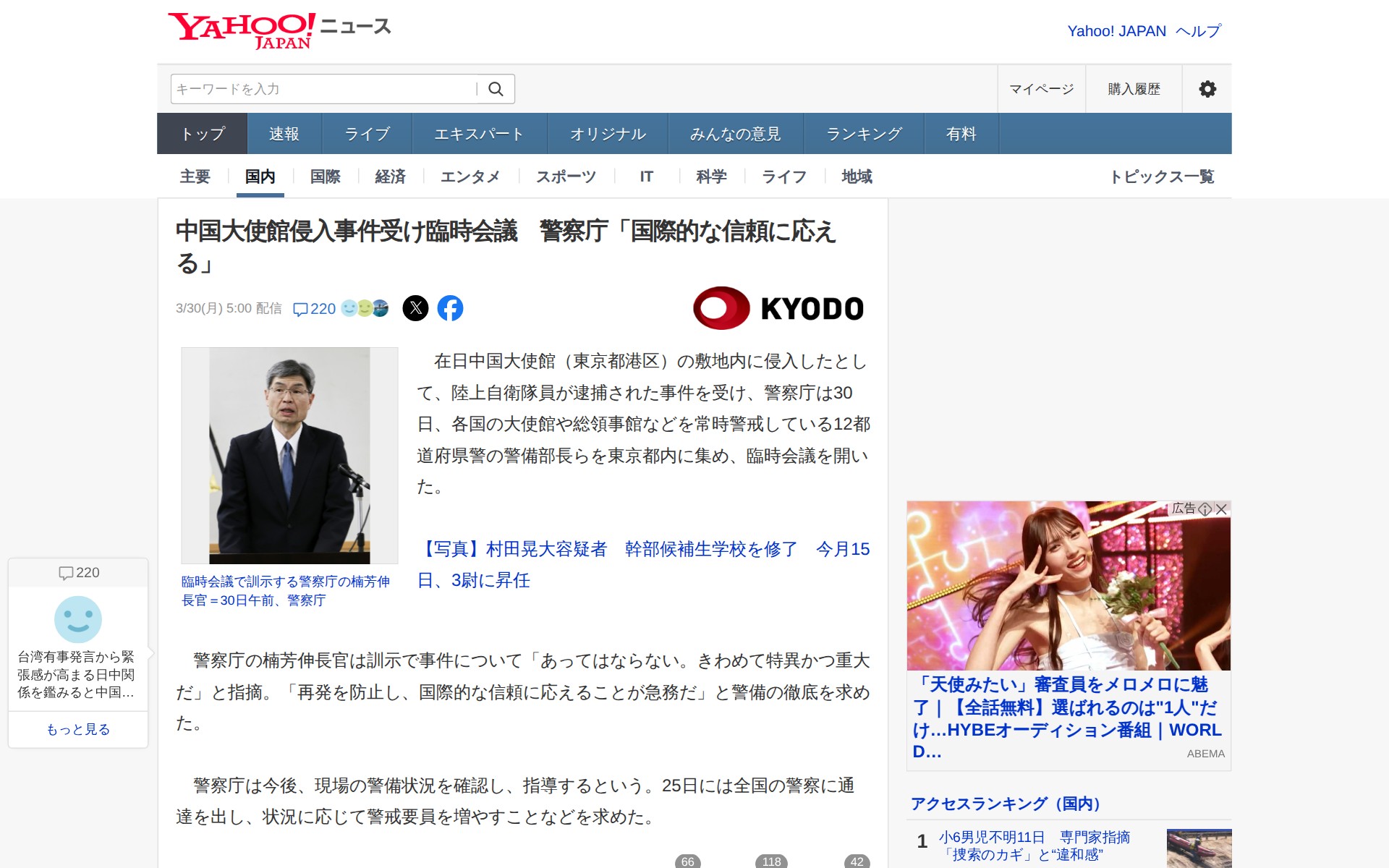The image size is (1389, 868).
Task: Open the ランキング tab
Action: (x=864, y=134)
